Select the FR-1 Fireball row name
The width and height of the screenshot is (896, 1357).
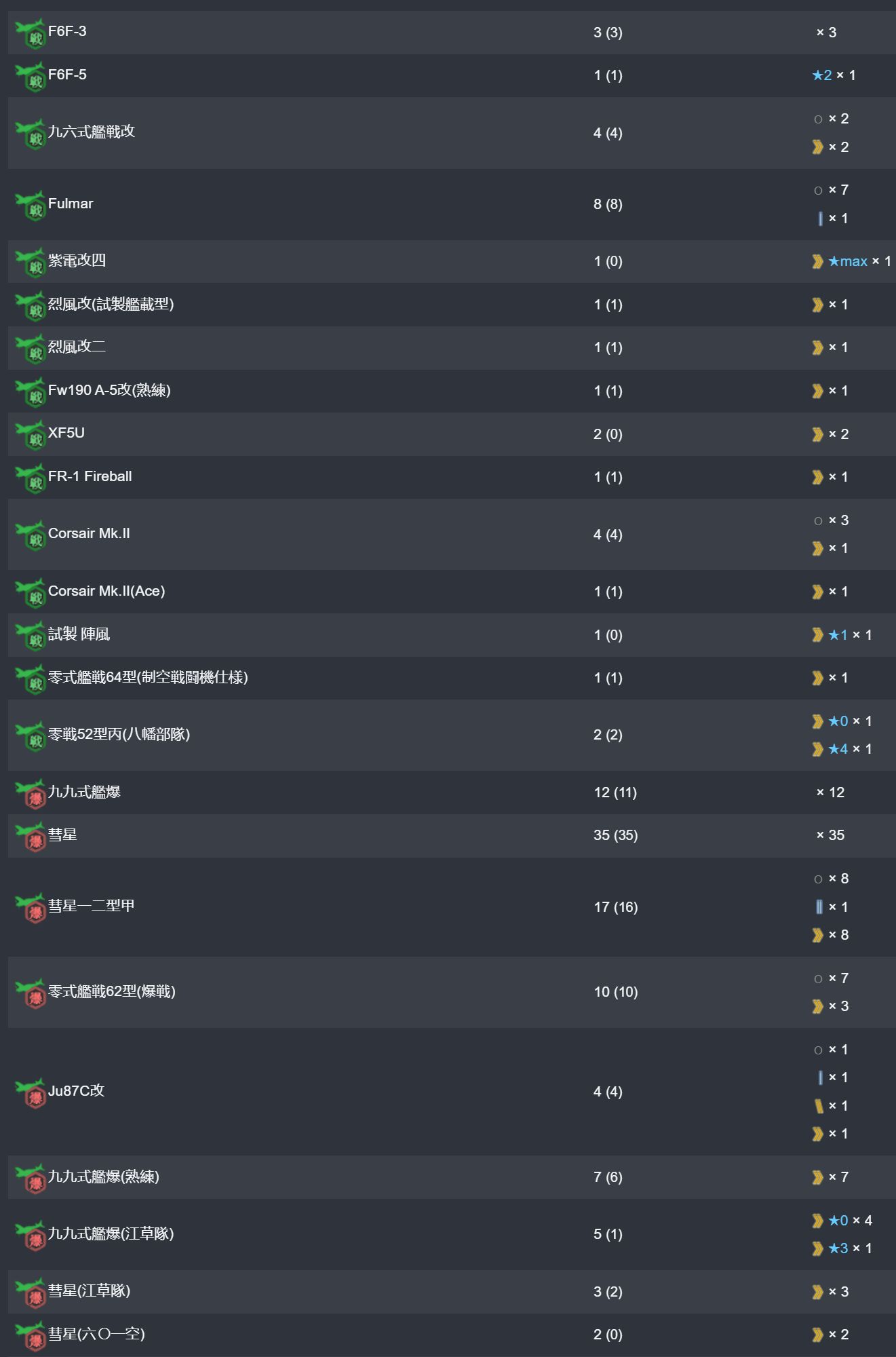click(90, 476)
